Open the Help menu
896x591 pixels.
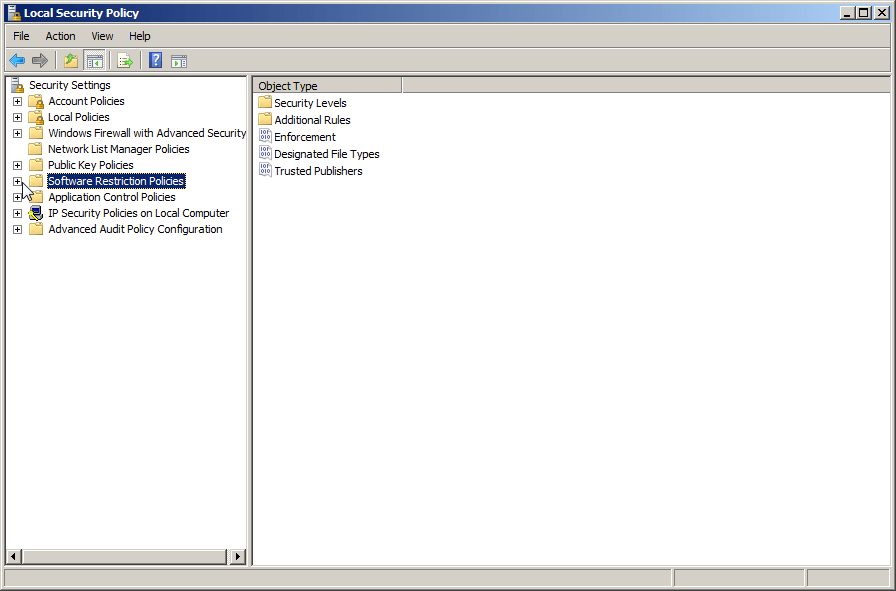point(139,36)
